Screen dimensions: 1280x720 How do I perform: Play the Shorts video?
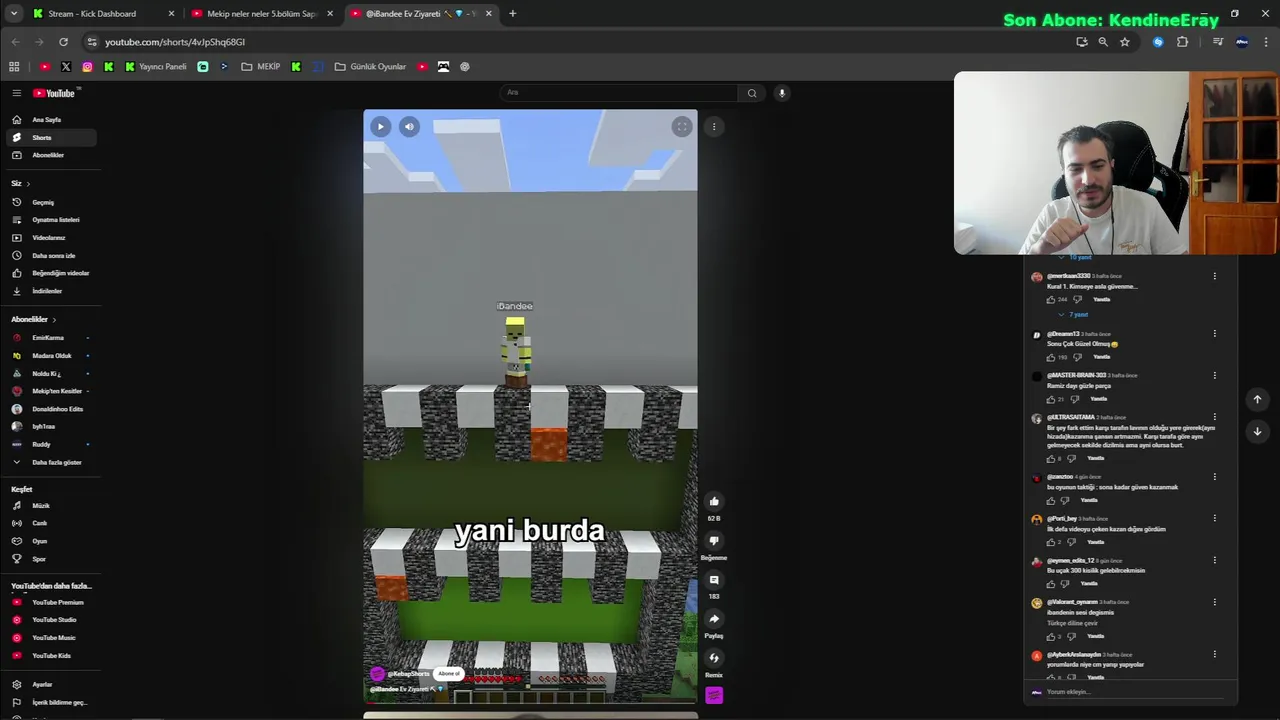(x=381, y=126)
